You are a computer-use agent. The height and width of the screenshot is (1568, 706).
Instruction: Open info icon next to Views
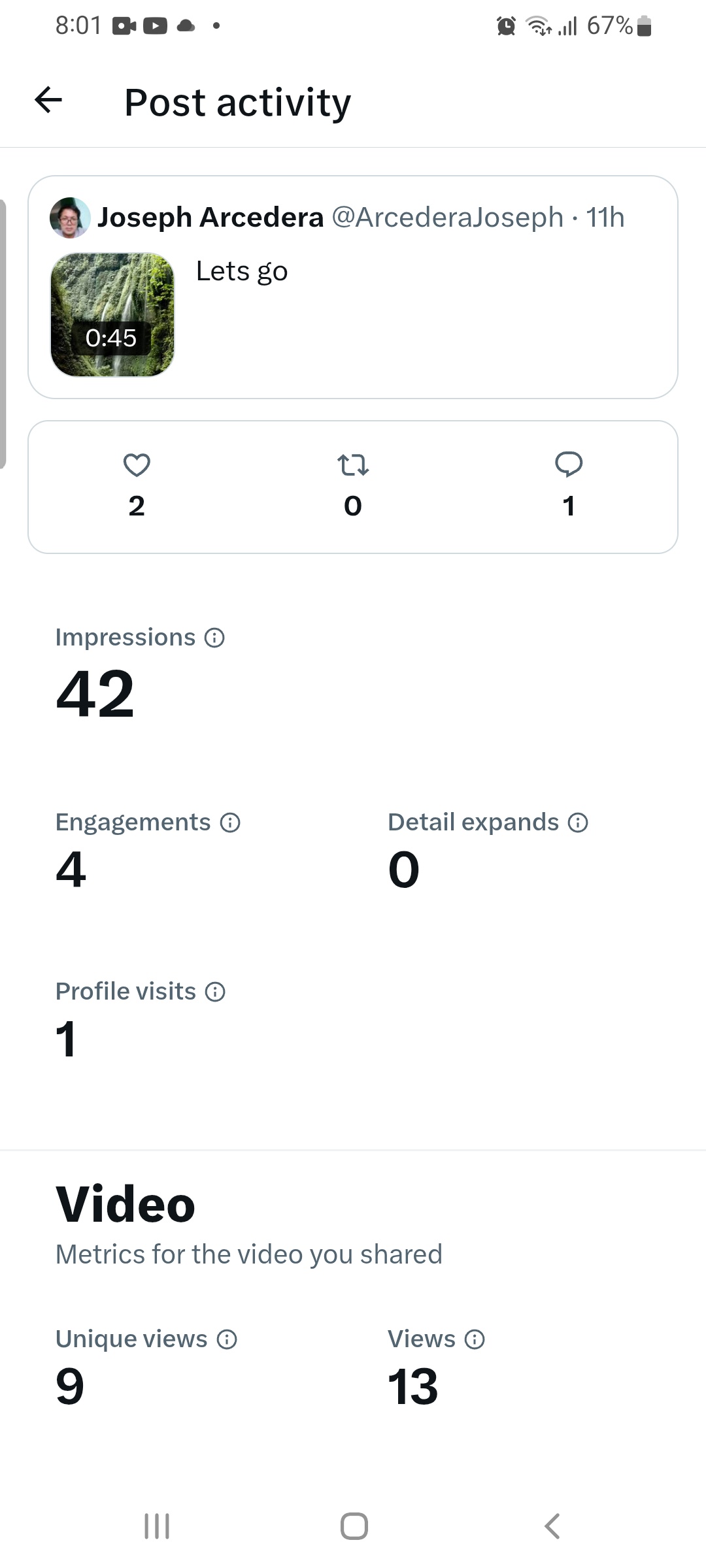475,1340
